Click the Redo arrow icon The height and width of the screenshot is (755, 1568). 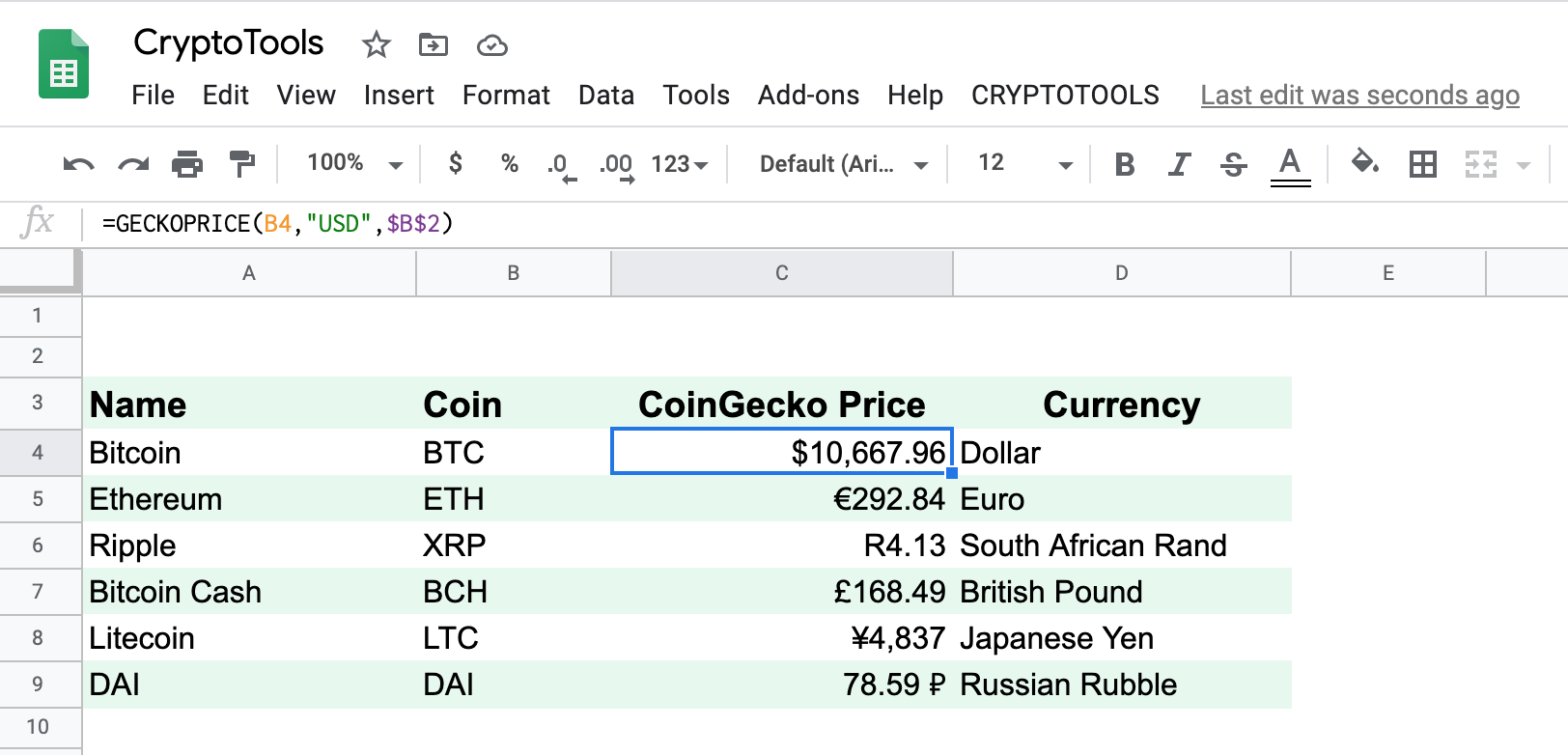133,164
